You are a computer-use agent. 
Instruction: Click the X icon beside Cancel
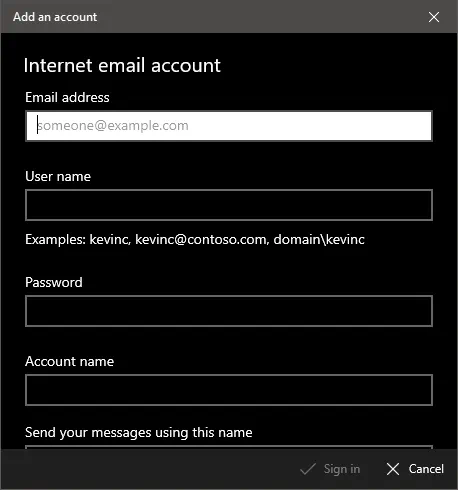(393, 469)
